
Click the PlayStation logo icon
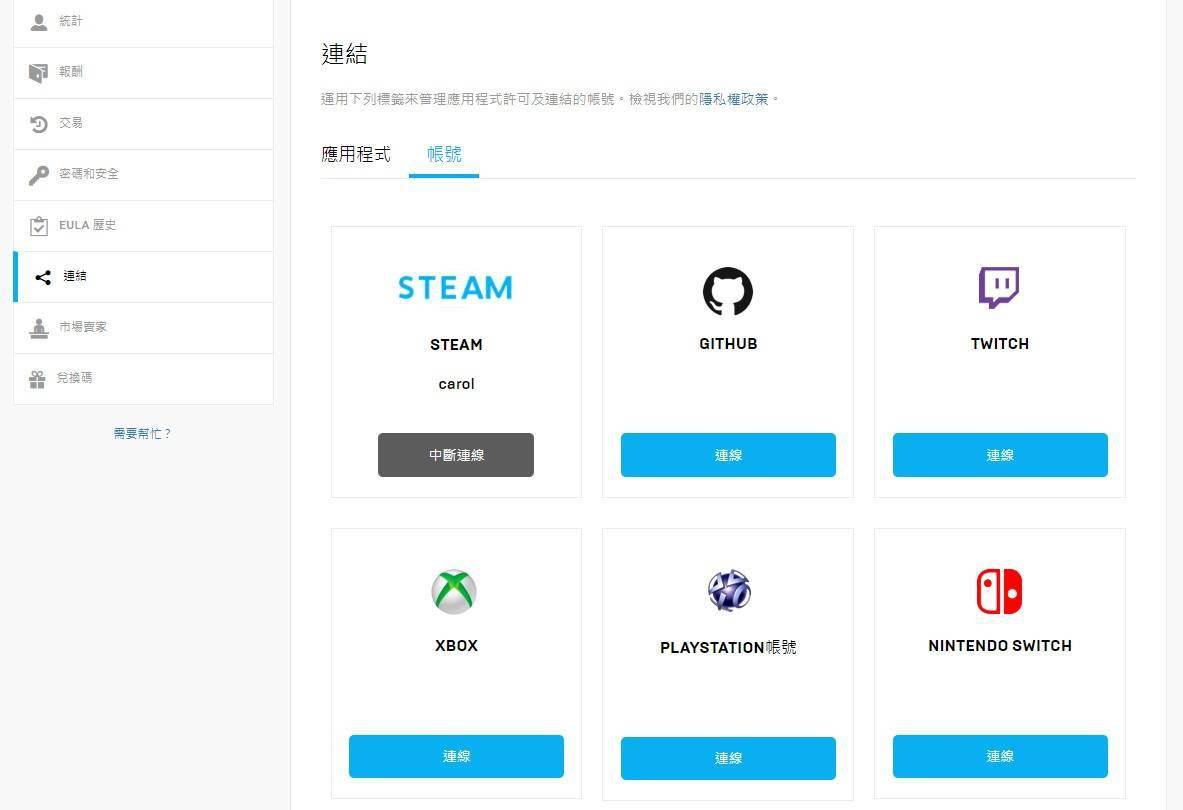tap(727, 591)
